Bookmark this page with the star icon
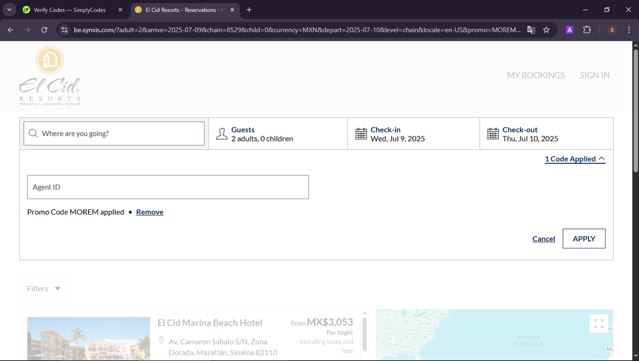The height and width of the screenshot is (361, 639). coord(546,30)
